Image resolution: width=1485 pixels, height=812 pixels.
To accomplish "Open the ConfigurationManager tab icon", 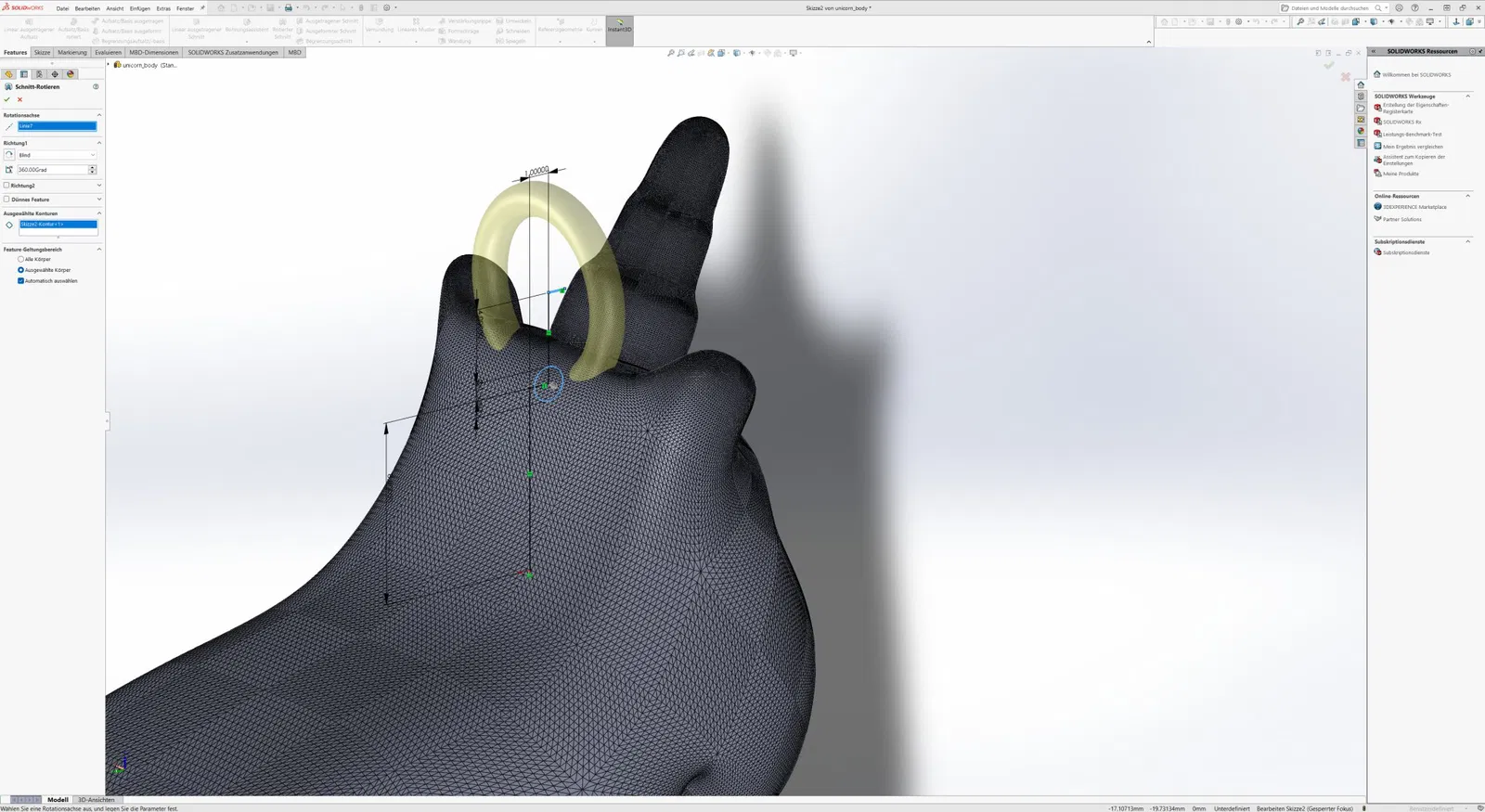I will point(39,74).
